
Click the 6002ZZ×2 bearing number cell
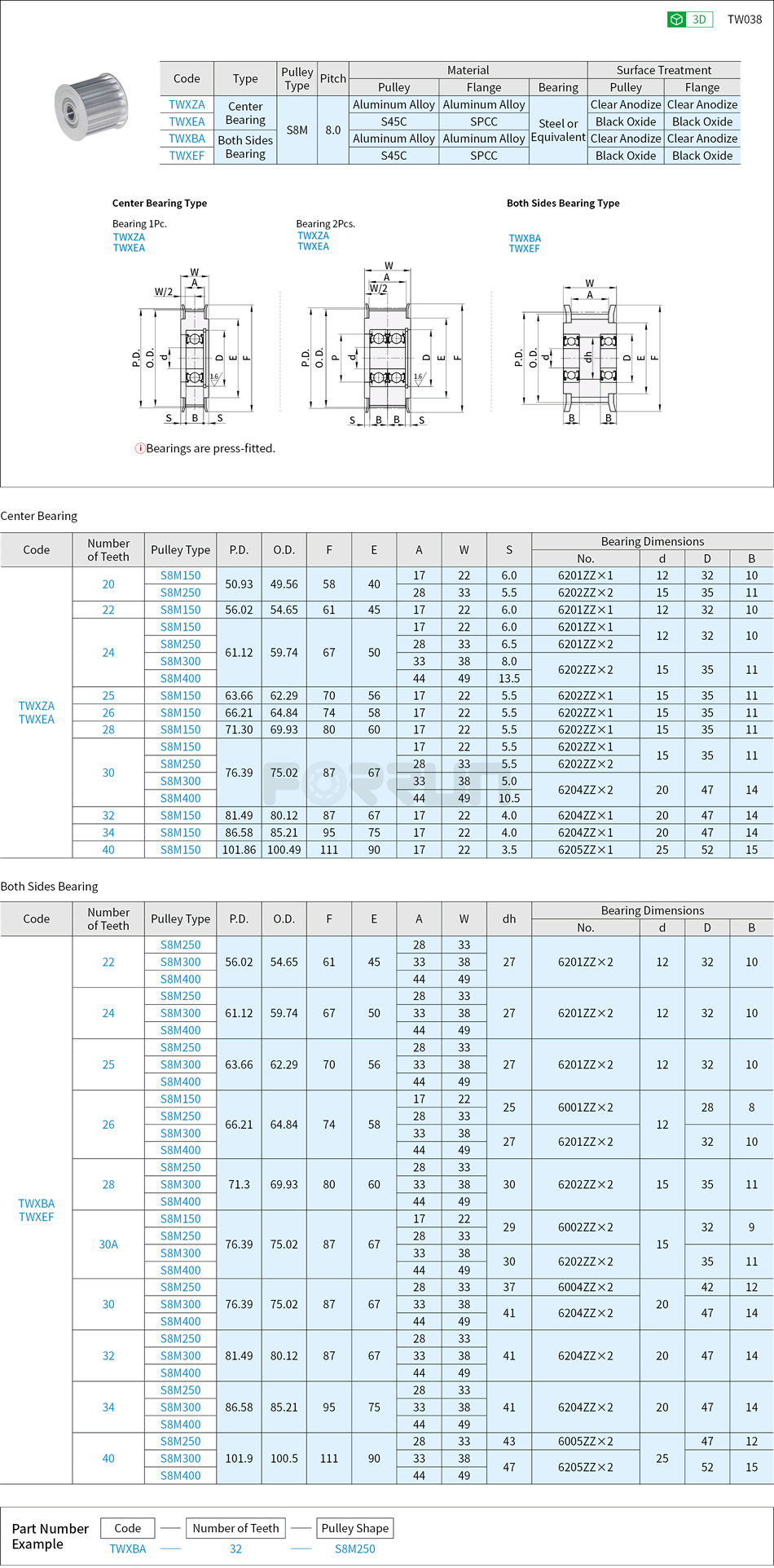pos(586,1227)
